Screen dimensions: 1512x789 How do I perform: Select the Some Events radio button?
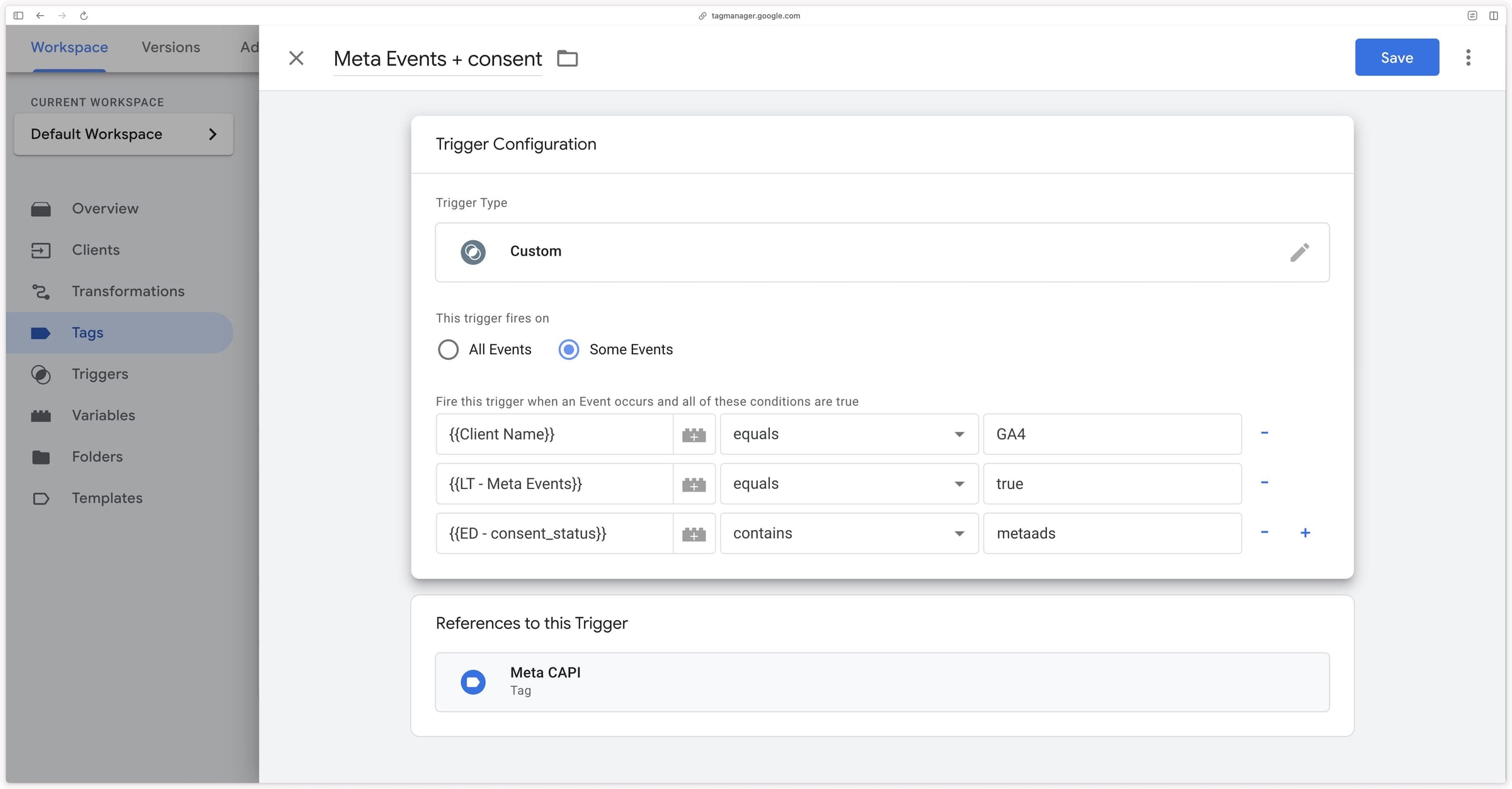569,350
